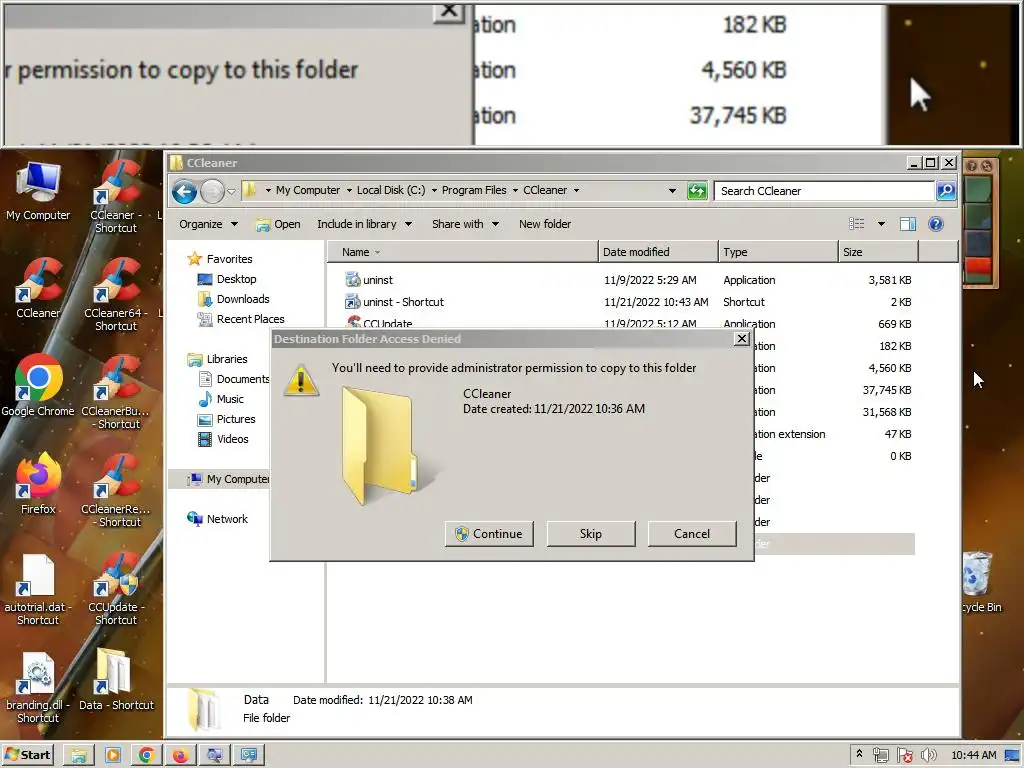Open address bar history dropdown
Image resolution: width=1024 pixels, height=768 pixels.
(672, 191)
